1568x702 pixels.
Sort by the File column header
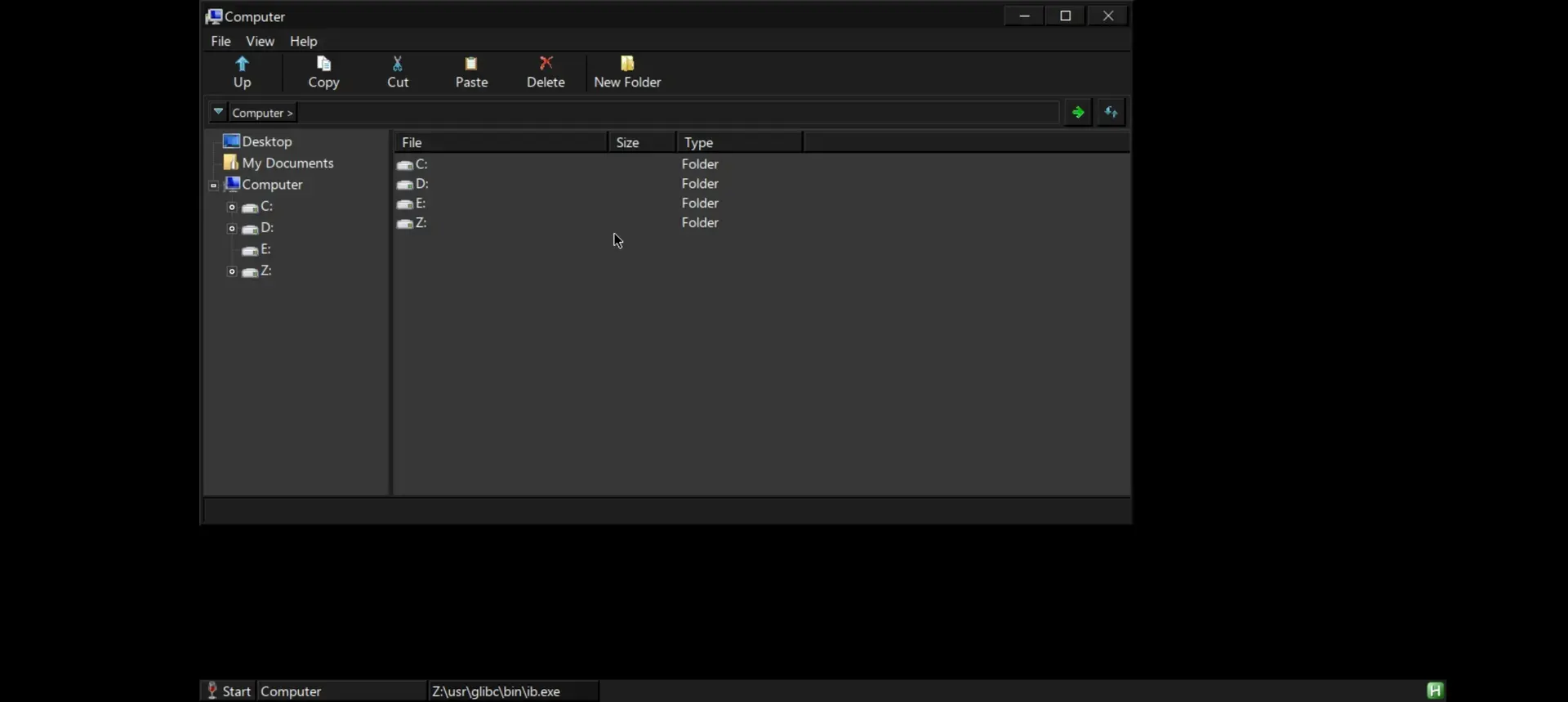501,142
